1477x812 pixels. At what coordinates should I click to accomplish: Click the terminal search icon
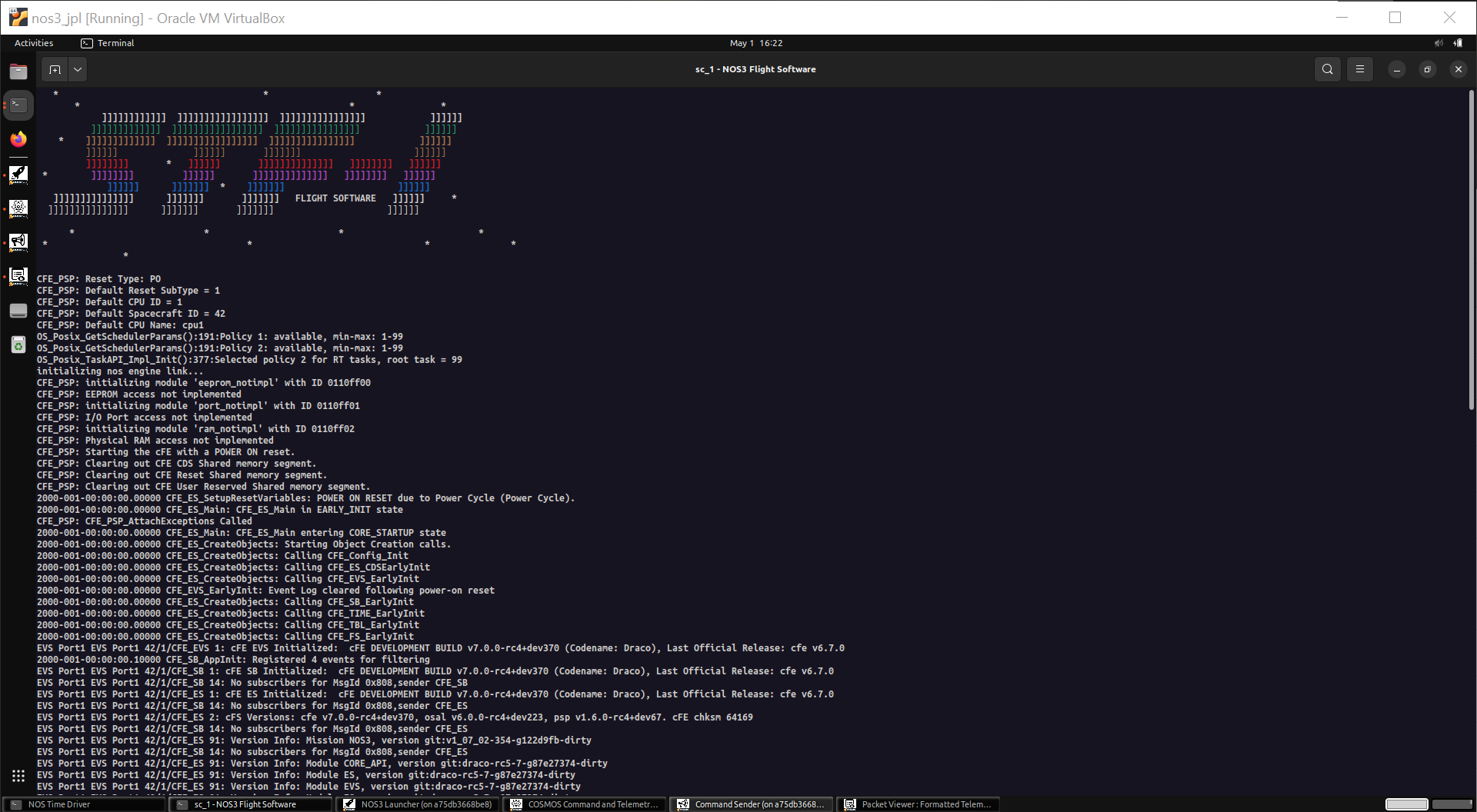(x=1328, y=69)
